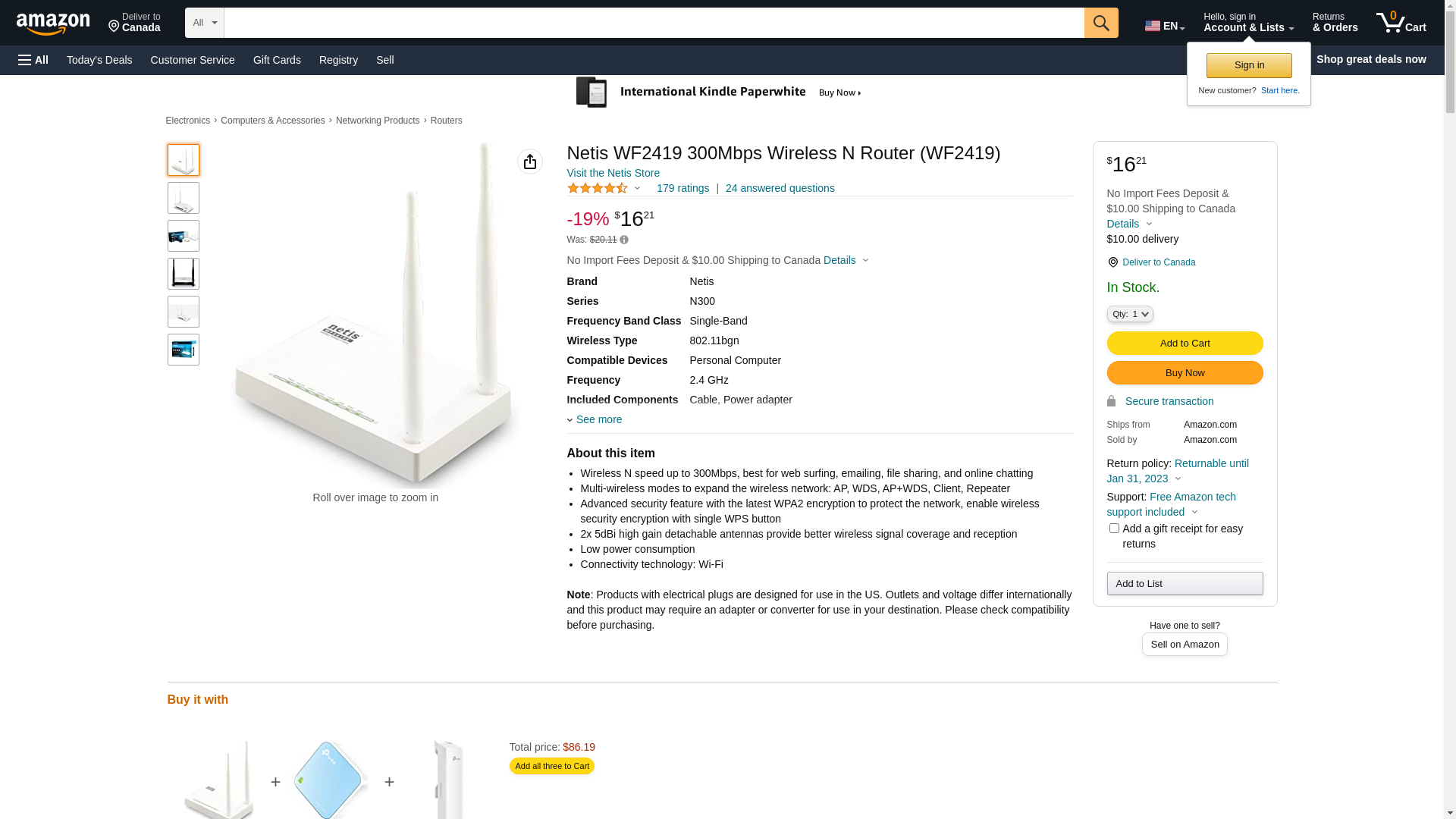Click the info icon beside Was price
This screenshot has width=1456, height=819.
624,240
